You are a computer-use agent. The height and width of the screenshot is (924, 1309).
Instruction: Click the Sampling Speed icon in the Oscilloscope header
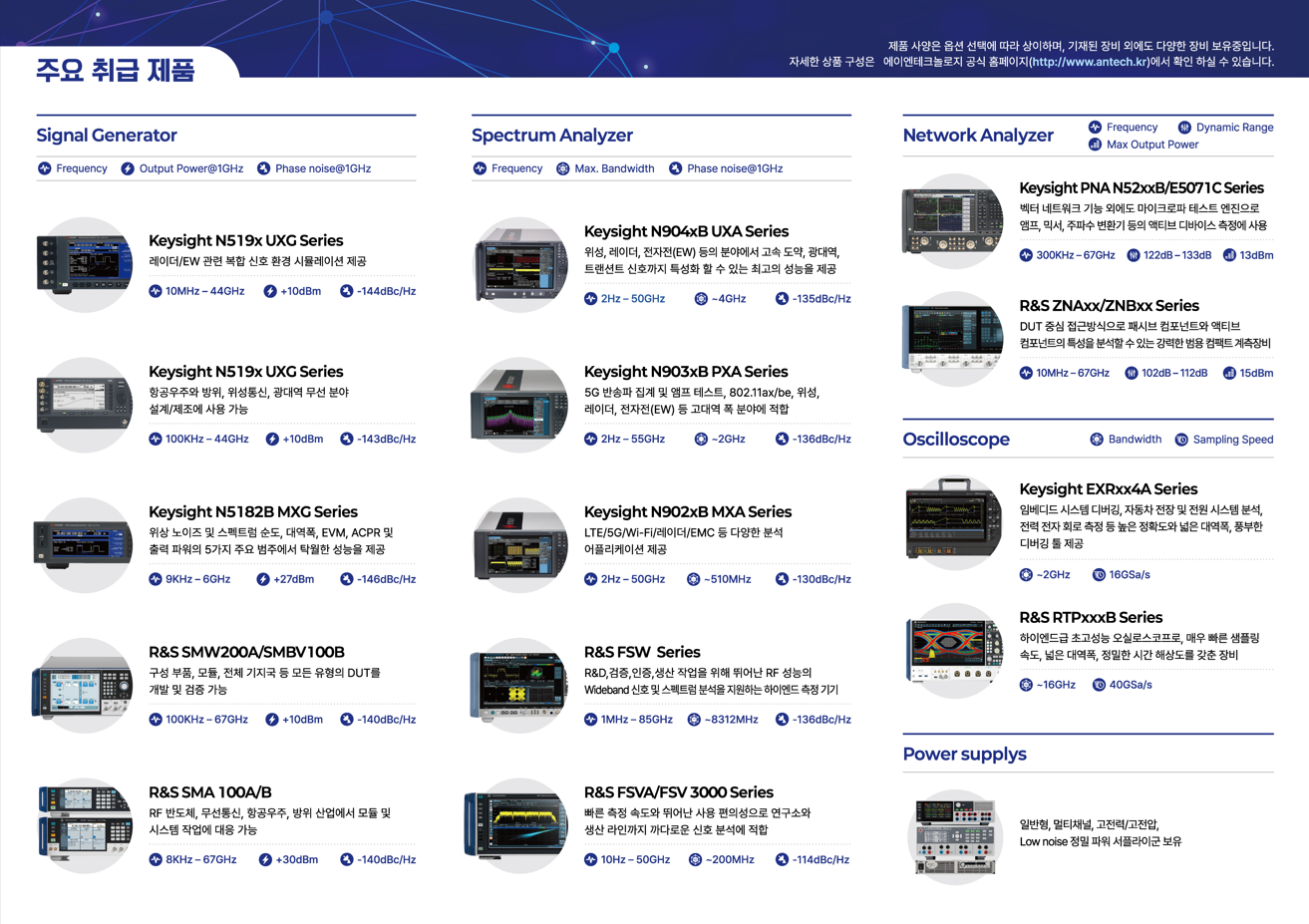(x=1181, y=440)
